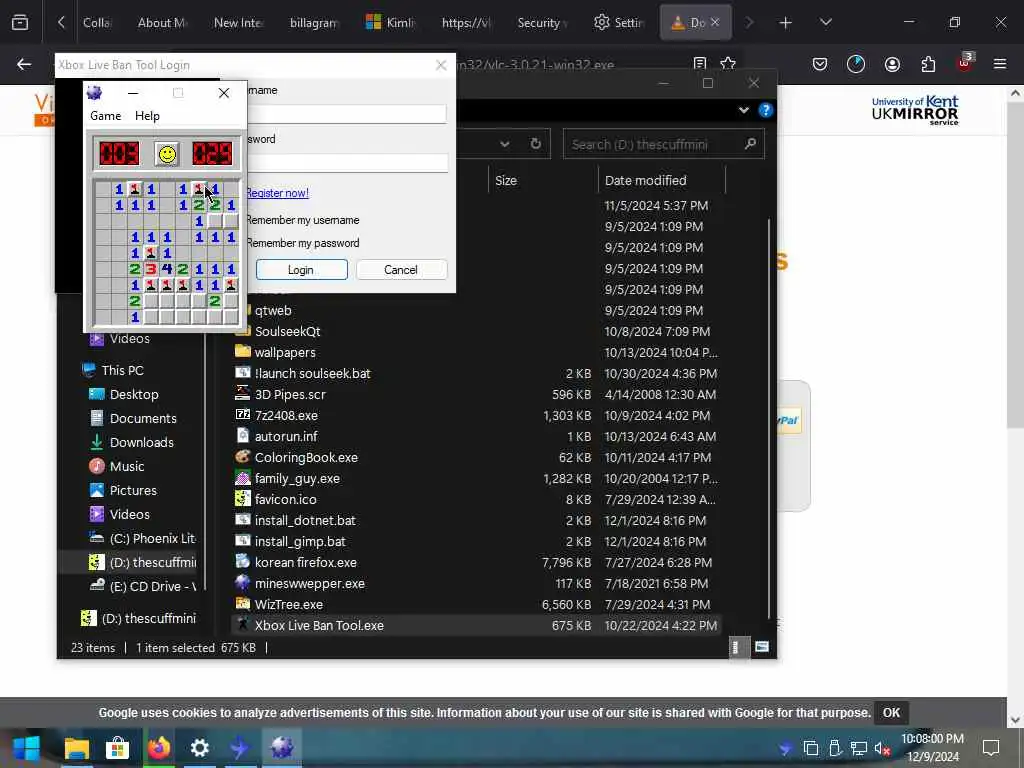Click the Explorer file list scrollbar
This screenshot has width=1024, height=768.
(x=768, y=418)
